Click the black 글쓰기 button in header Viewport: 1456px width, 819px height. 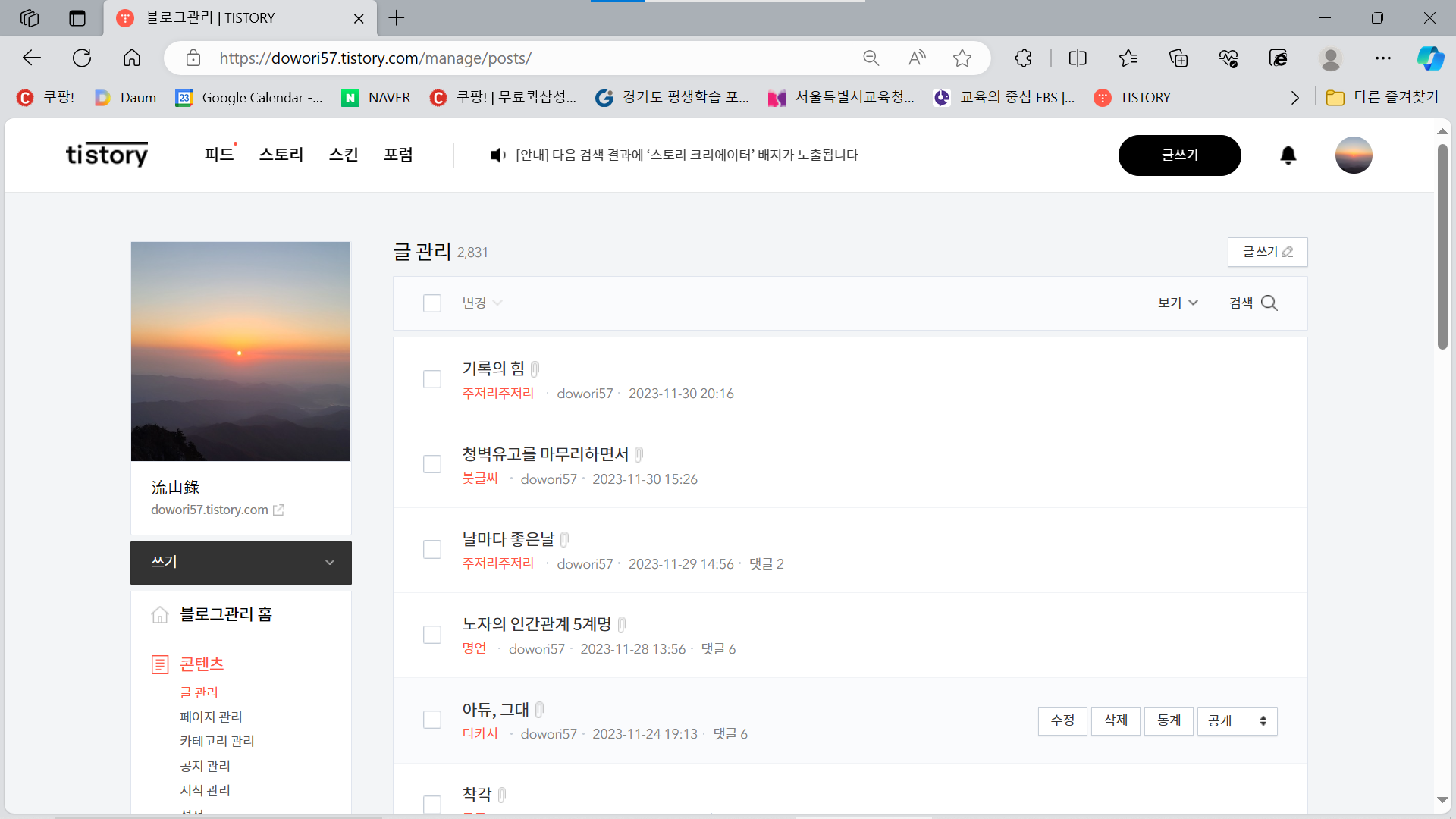click(x=1179, y=155)
